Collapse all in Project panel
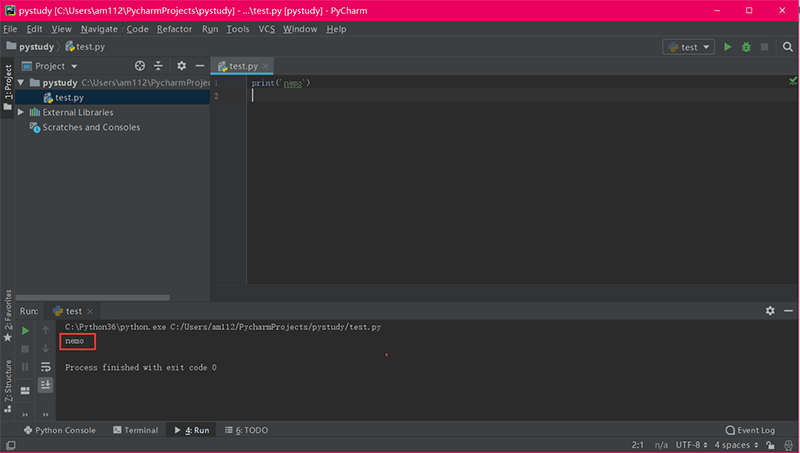 (x=158, y=66)
